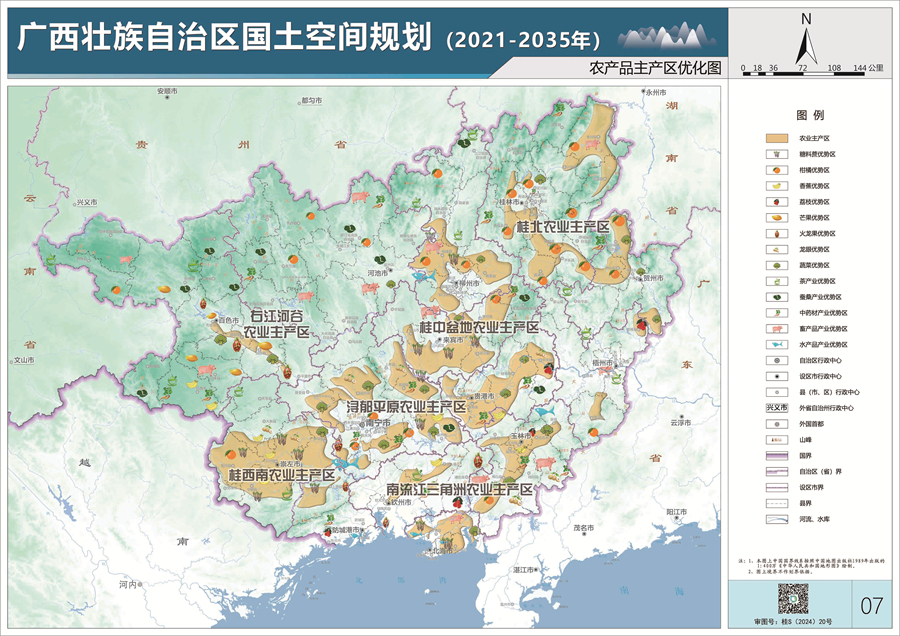
Task: 点击图例中的火龙果优势区图标
Action: (x=775, y=234)
